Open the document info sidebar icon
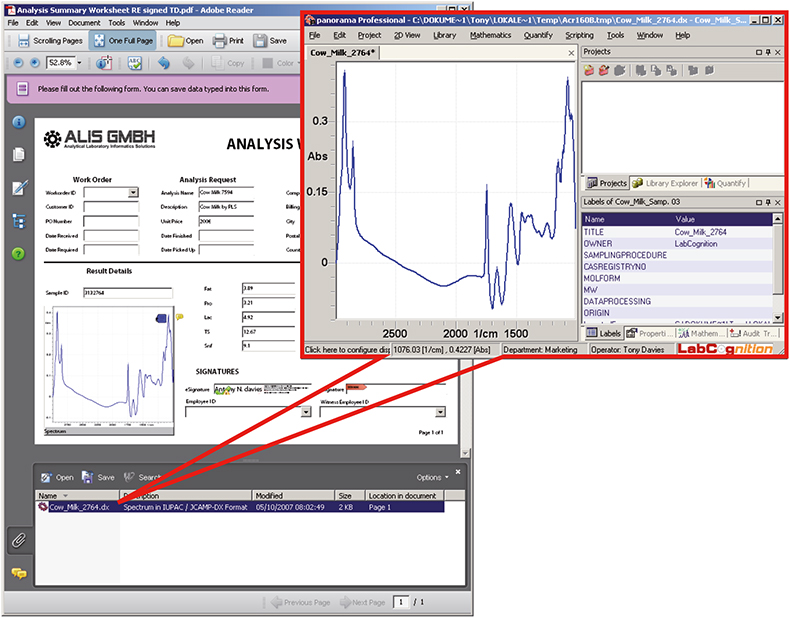 (x=17, y=121)
